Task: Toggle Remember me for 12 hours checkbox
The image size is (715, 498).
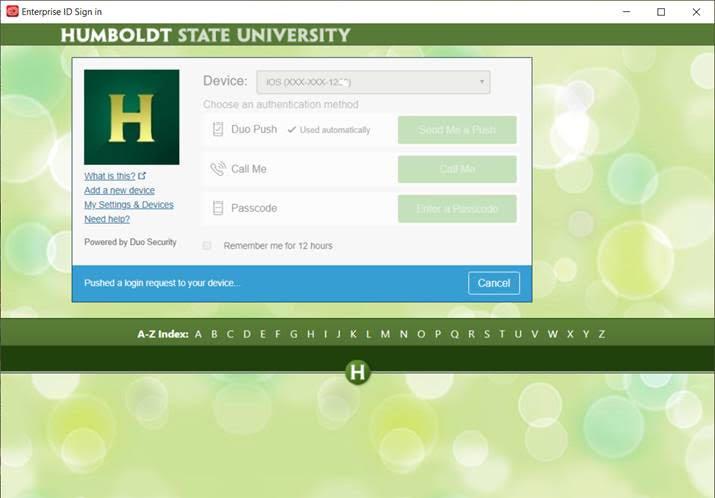Action: 207,246
